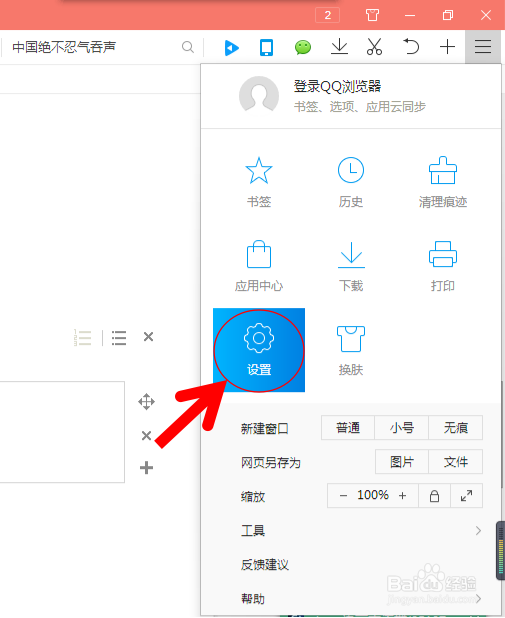This screenshot has width=505, height=618.
Task: Toggle the zoom lock icon
Action: coord(434,496)
